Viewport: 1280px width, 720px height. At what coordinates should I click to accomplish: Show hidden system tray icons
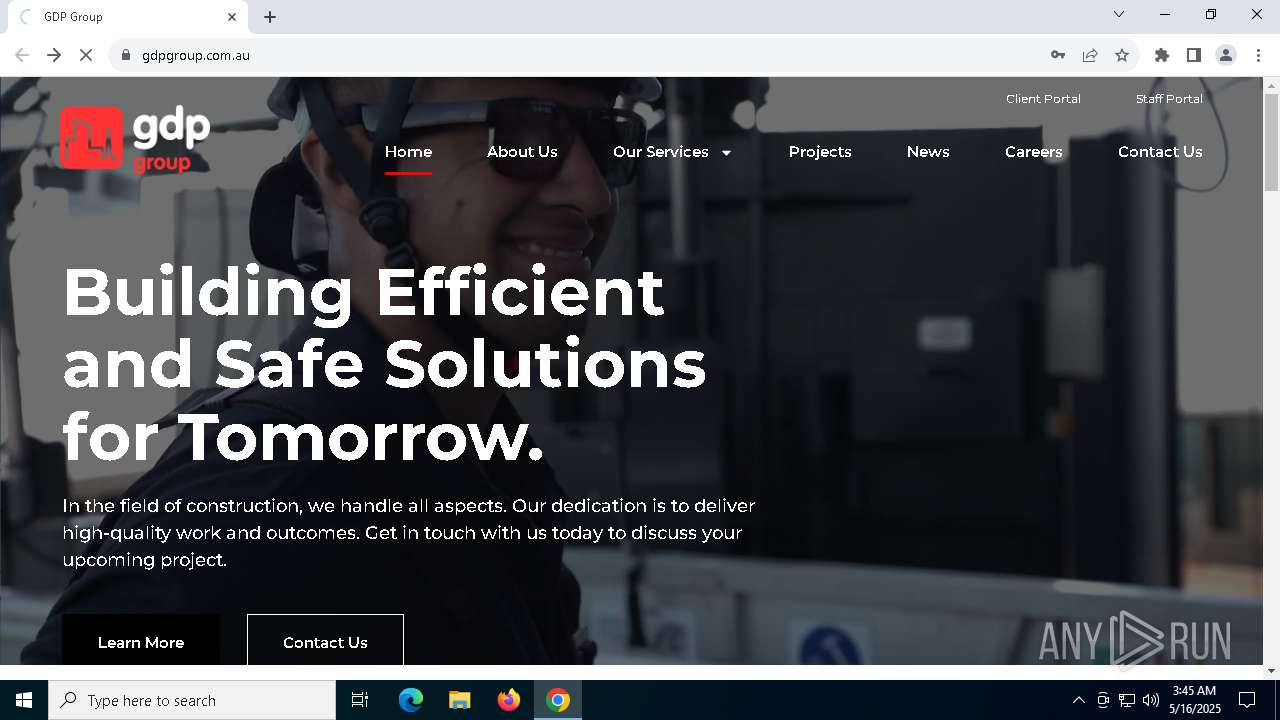click(x=1079, y=700)
